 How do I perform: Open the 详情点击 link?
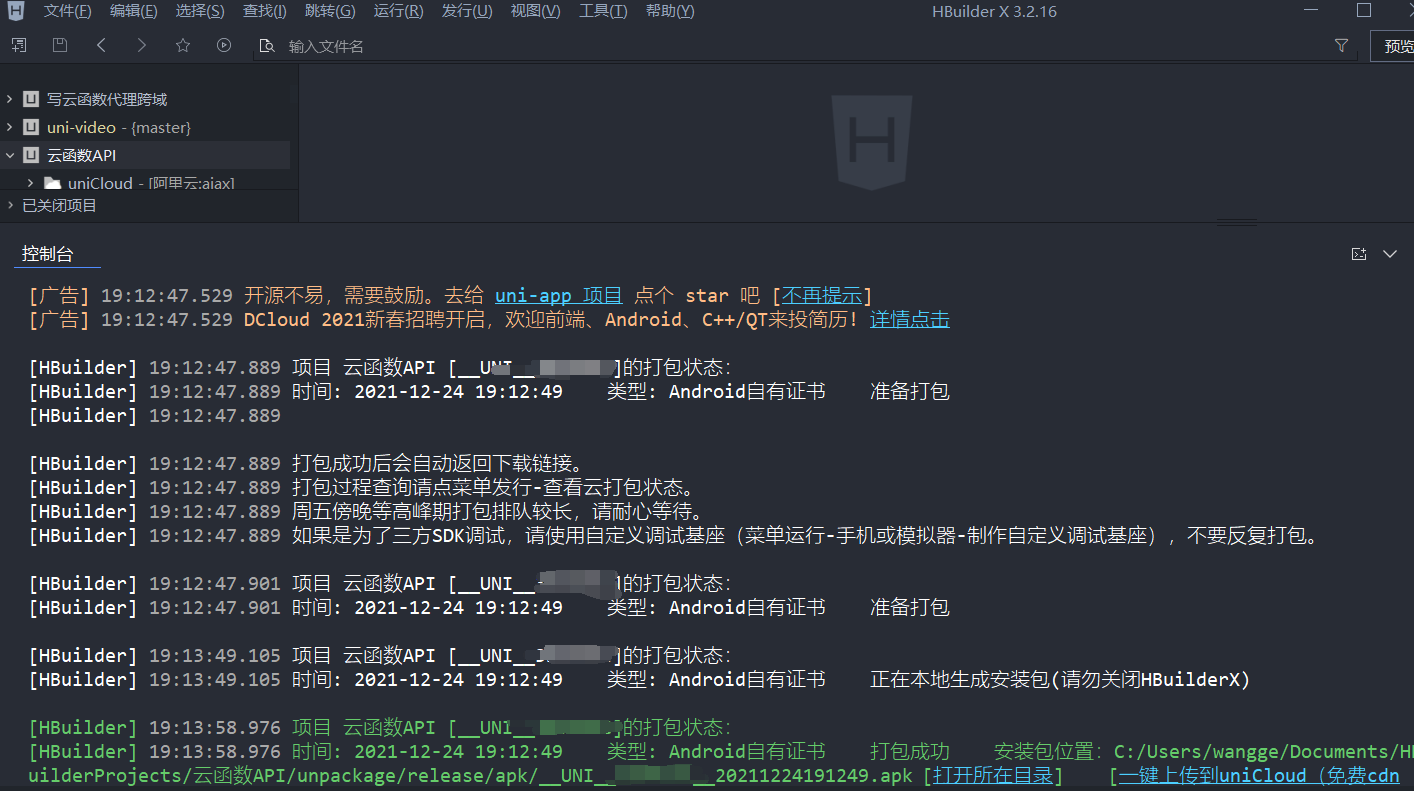click(x=910, y=319)
